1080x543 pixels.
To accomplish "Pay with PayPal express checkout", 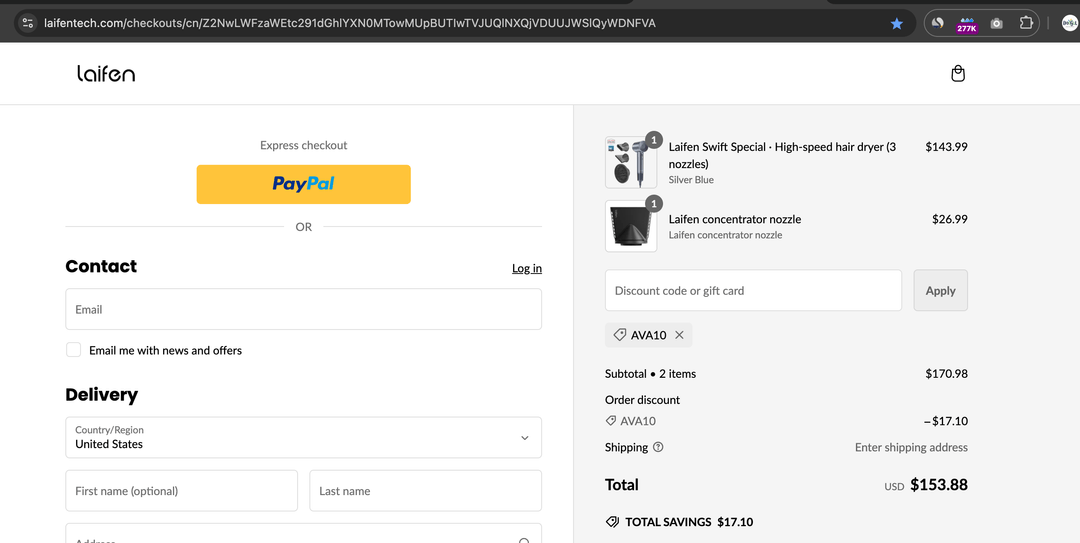I will point(303,184).
